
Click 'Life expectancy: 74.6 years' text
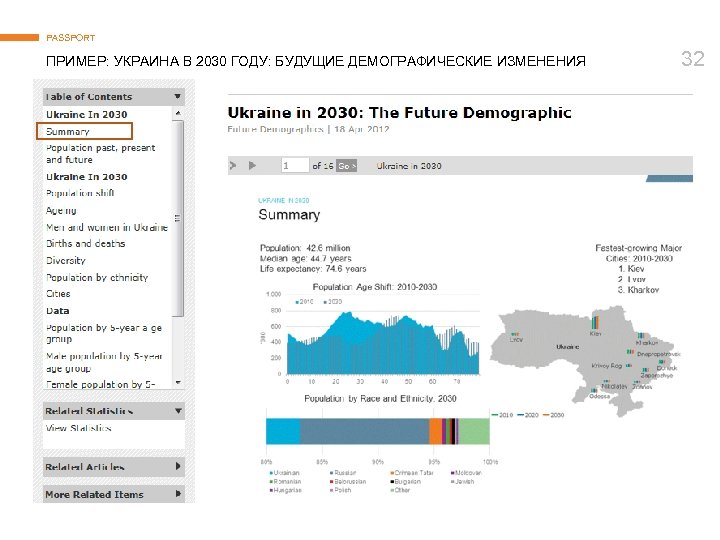(313, 269)
